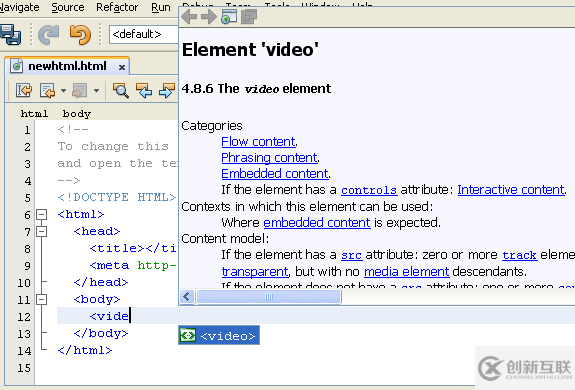Open the Navigate menu
Screen dimensions: 575x390
pyautogui.click(x=20, y=7)
